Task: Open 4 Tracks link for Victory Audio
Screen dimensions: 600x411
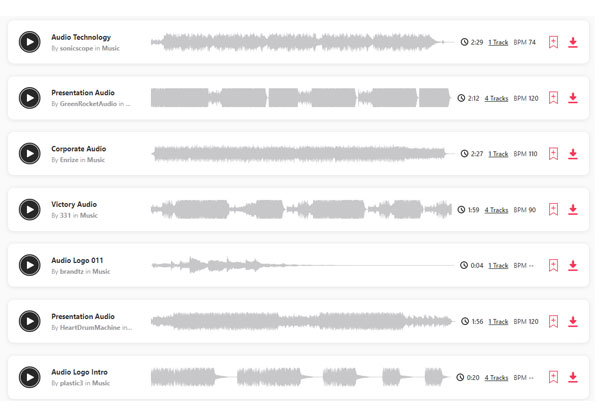Action: [x=496, y=210]
